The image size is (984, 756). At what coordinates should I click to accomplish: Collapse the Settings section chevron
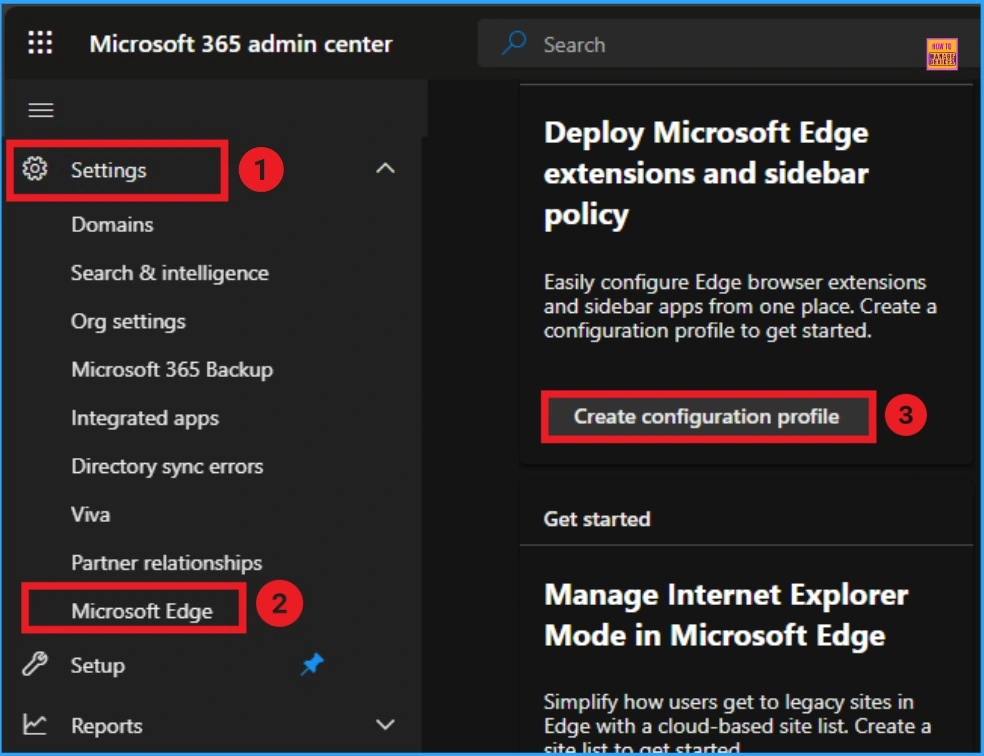(385, 168)
